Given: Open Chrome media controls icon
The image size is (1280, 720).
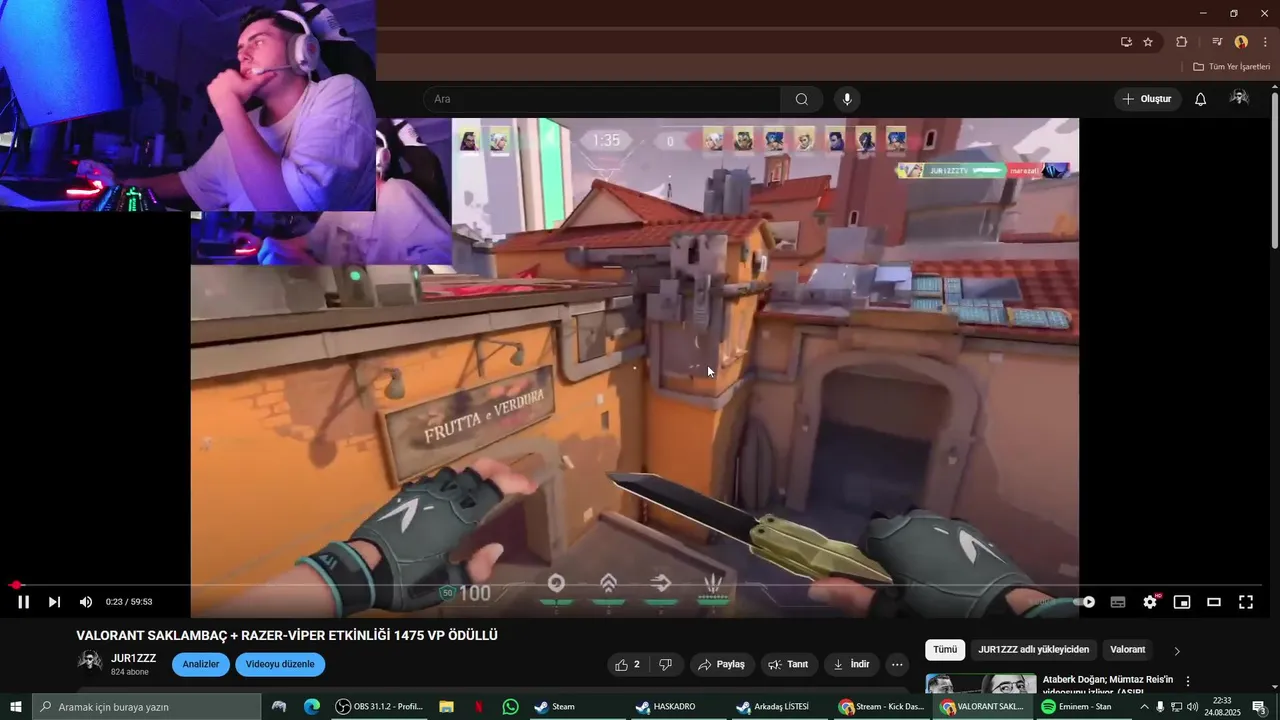Looking at the screenshot, I should point(1217,42).
